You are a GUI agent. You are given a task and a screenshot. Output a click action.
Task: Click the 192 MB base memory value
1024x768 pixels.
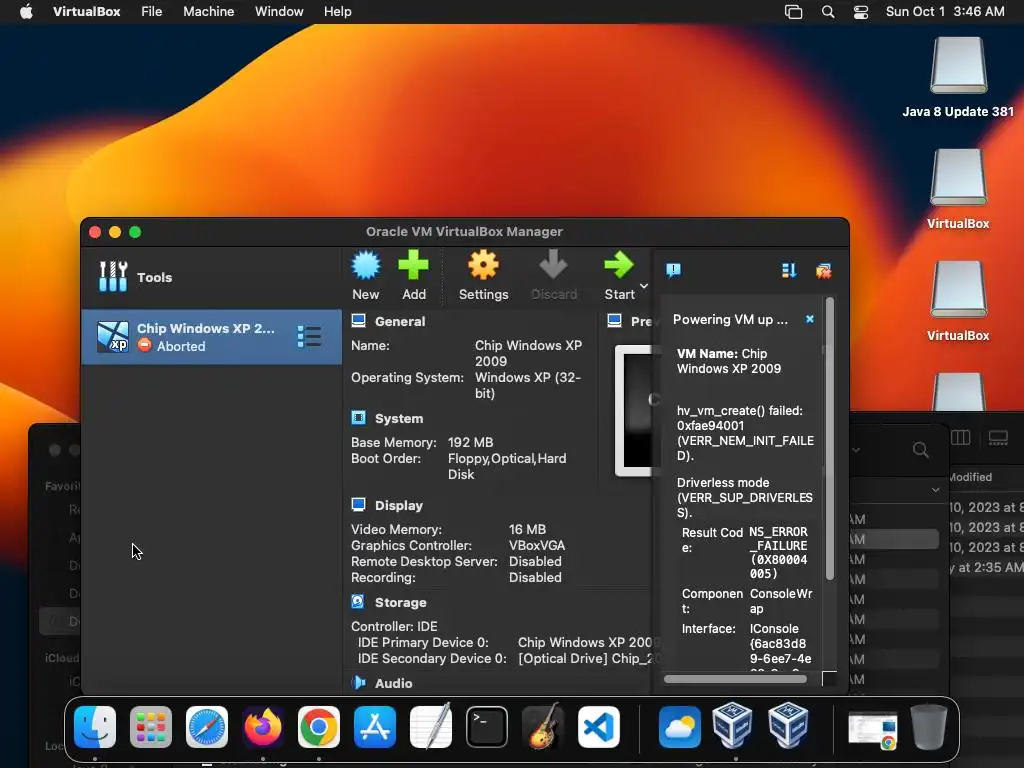[470, 443]
